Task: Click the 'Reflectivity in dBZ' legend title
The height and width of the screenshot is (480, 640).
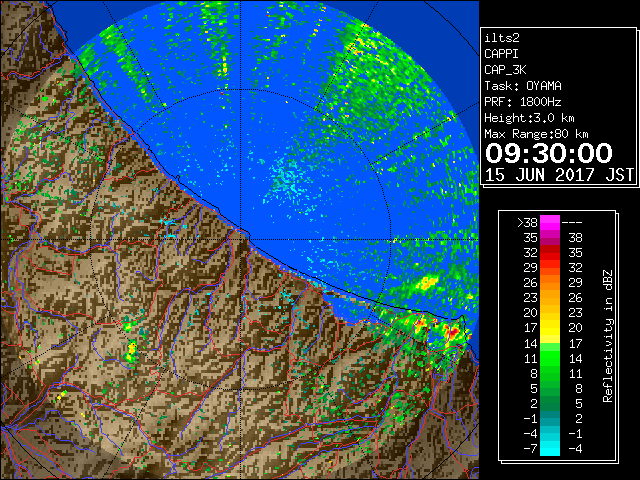Action: (x=608, y=336)
